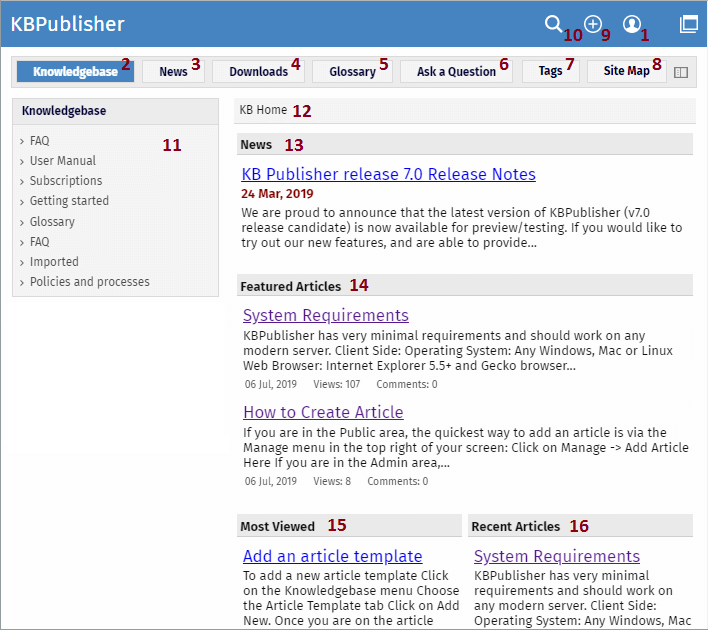Open search via the magnifier icon
Screen dimensions: 708x630
tap(553, 23)
